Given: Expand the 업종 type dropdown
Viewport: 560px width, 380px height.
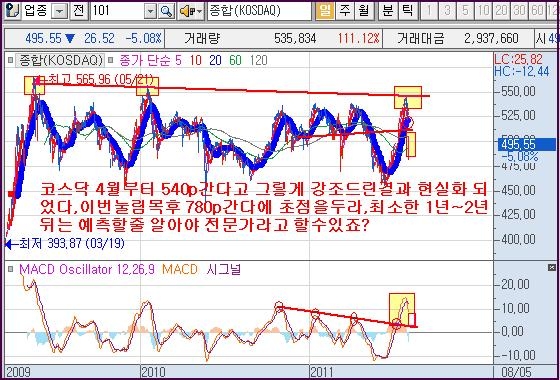Looking at the screenshot, I should (x=59, y=12).
